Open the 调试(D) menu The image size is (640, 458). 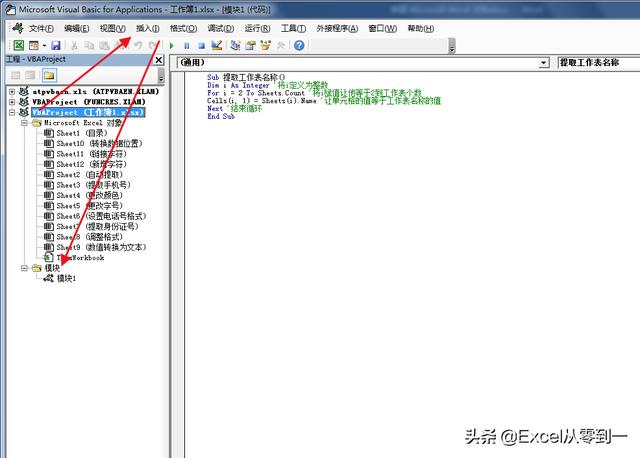221,29
